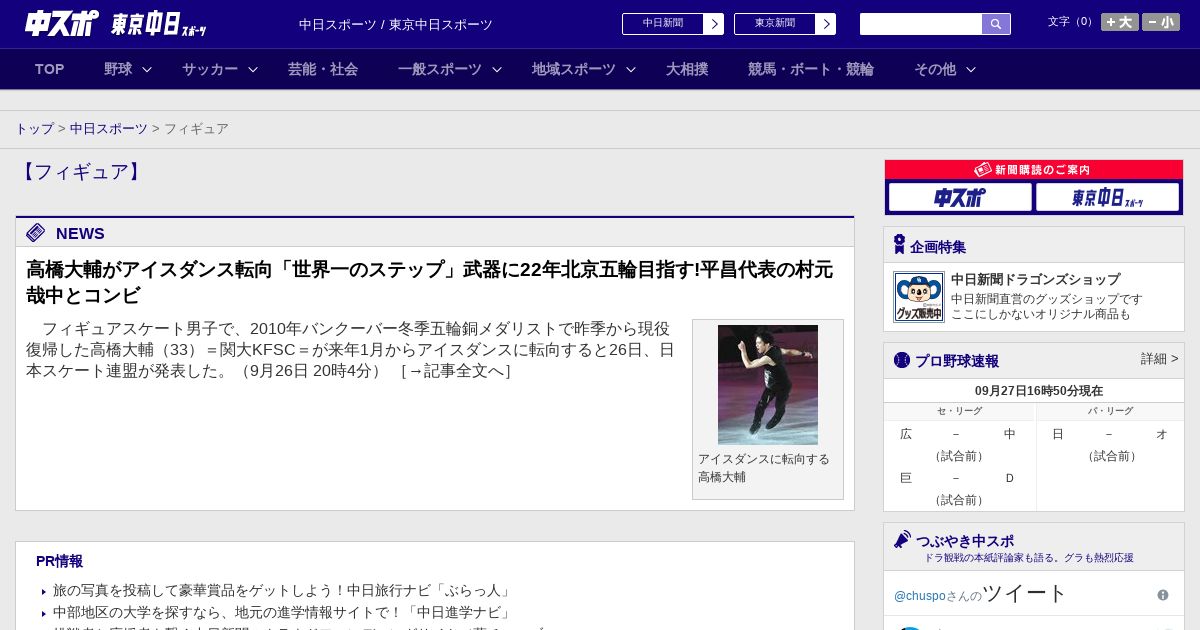The height and width of the screenshot is (630, 1200).
Task: Open the グッズ販売中 Dragons shop thumbnail
Action: [919, 297]
